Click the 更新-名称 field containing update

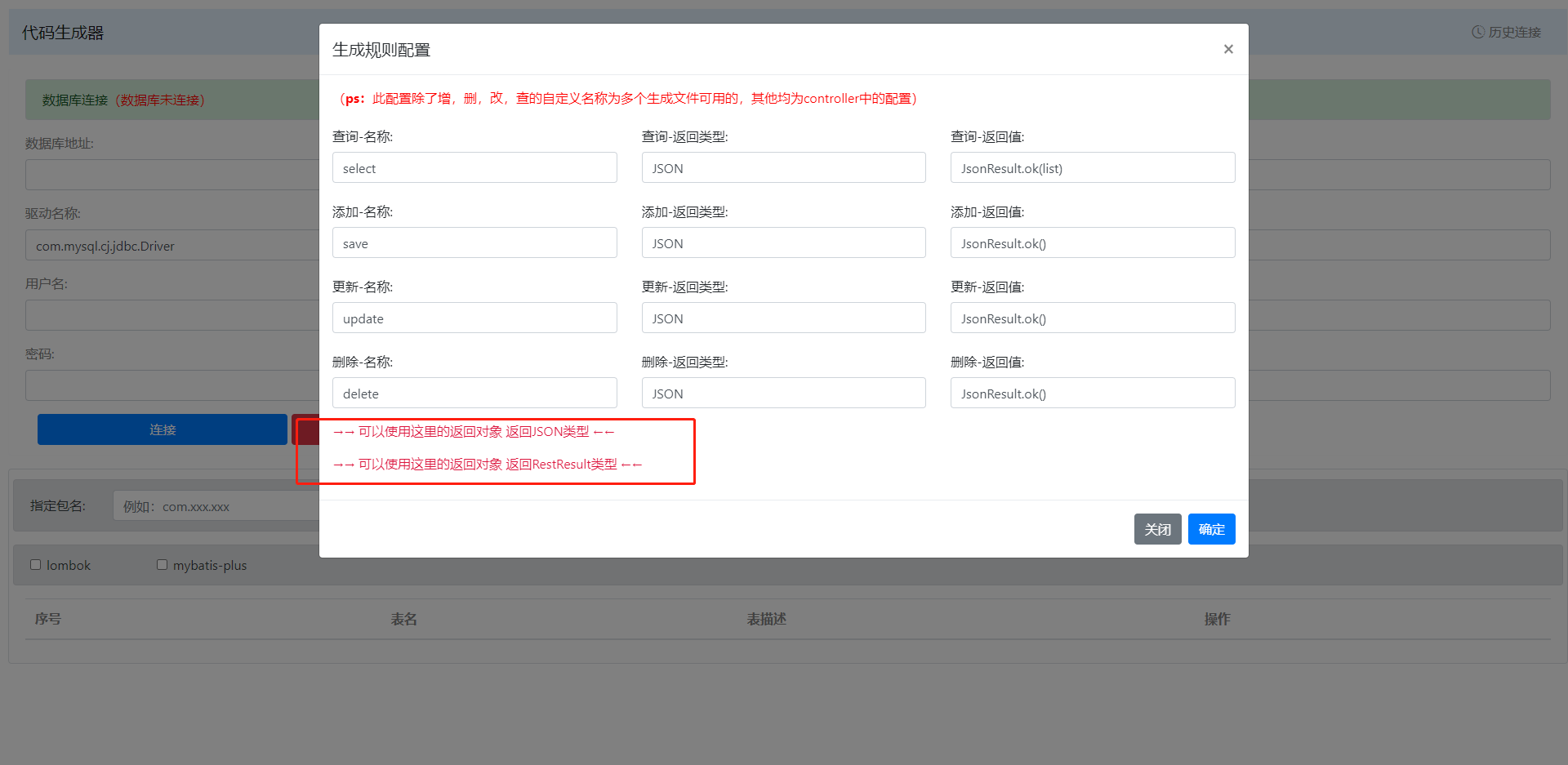474,318
